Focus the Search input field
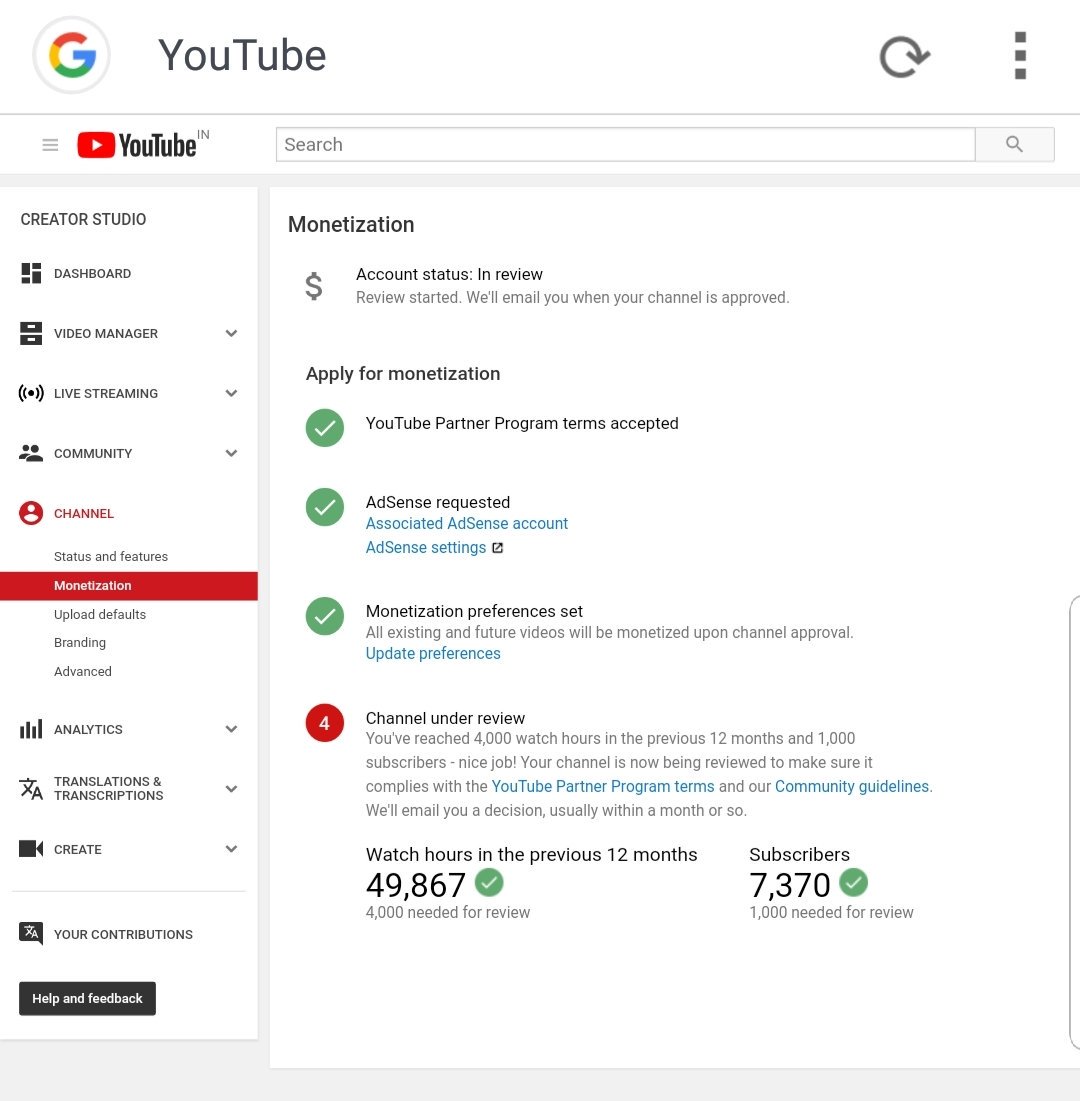Screen dimensions: 1080x1101 tap(626, 144)
